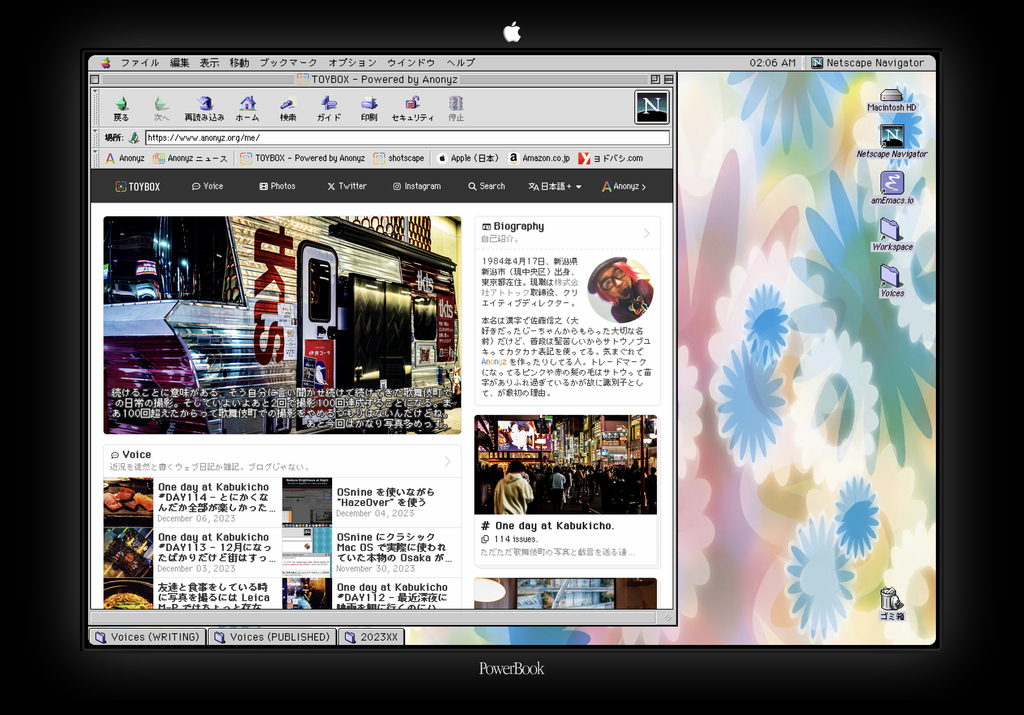This screenshot has height=715, width=1024.
Task: Open the Photos link in site navigation
Action: coord(277,186)
